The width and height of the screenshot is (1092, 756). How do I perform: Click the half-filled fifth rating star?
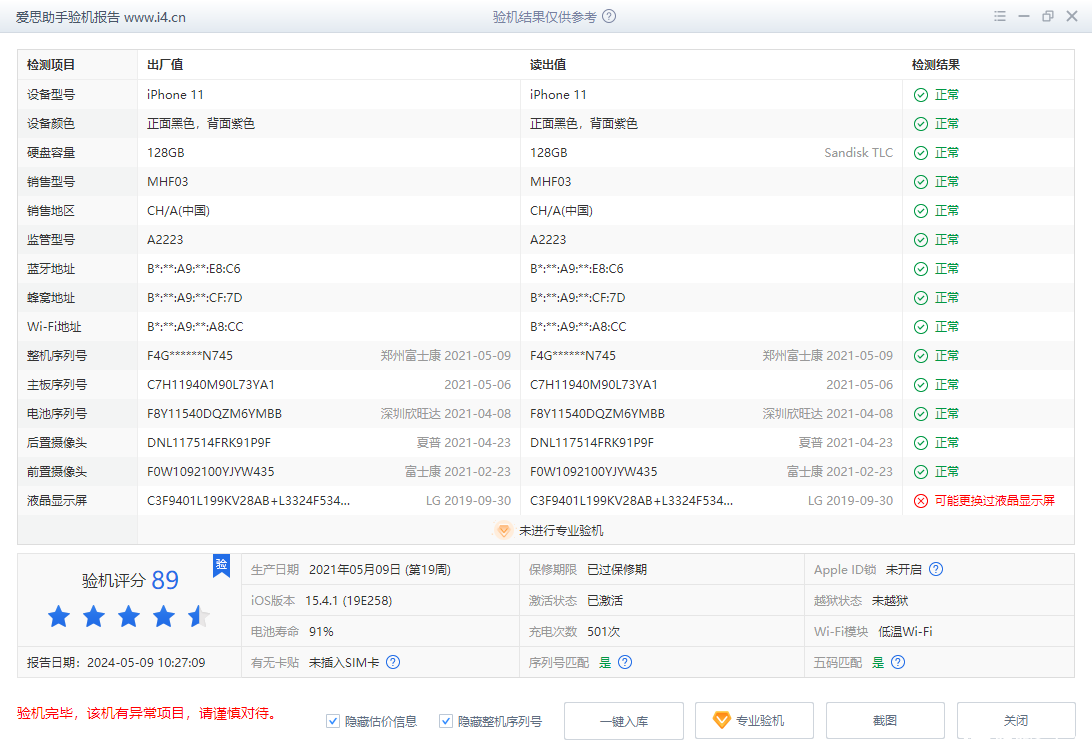[198, 616]
